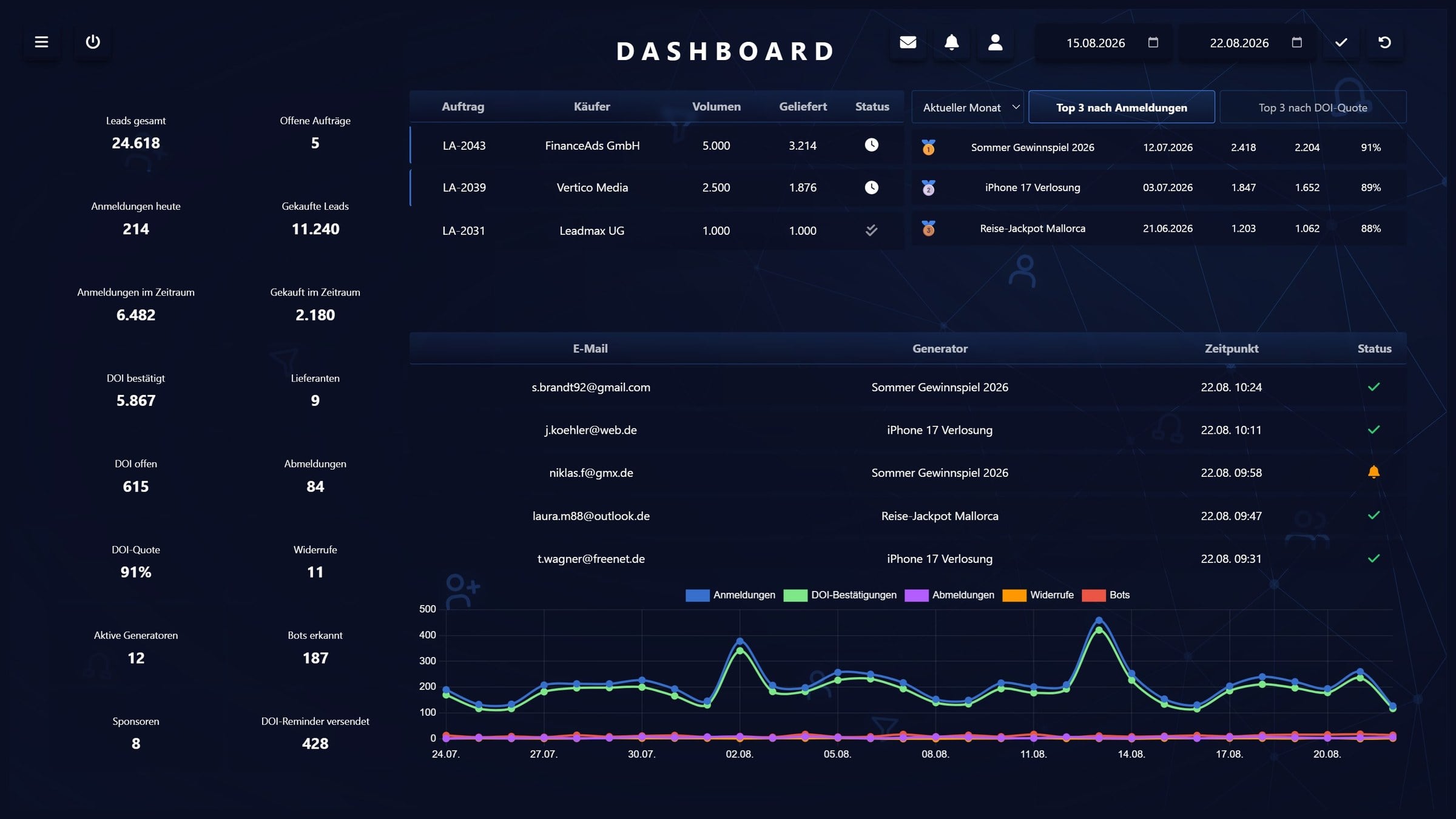
Task: Confirm date range with checkmark button
Action: (1341, 42)
